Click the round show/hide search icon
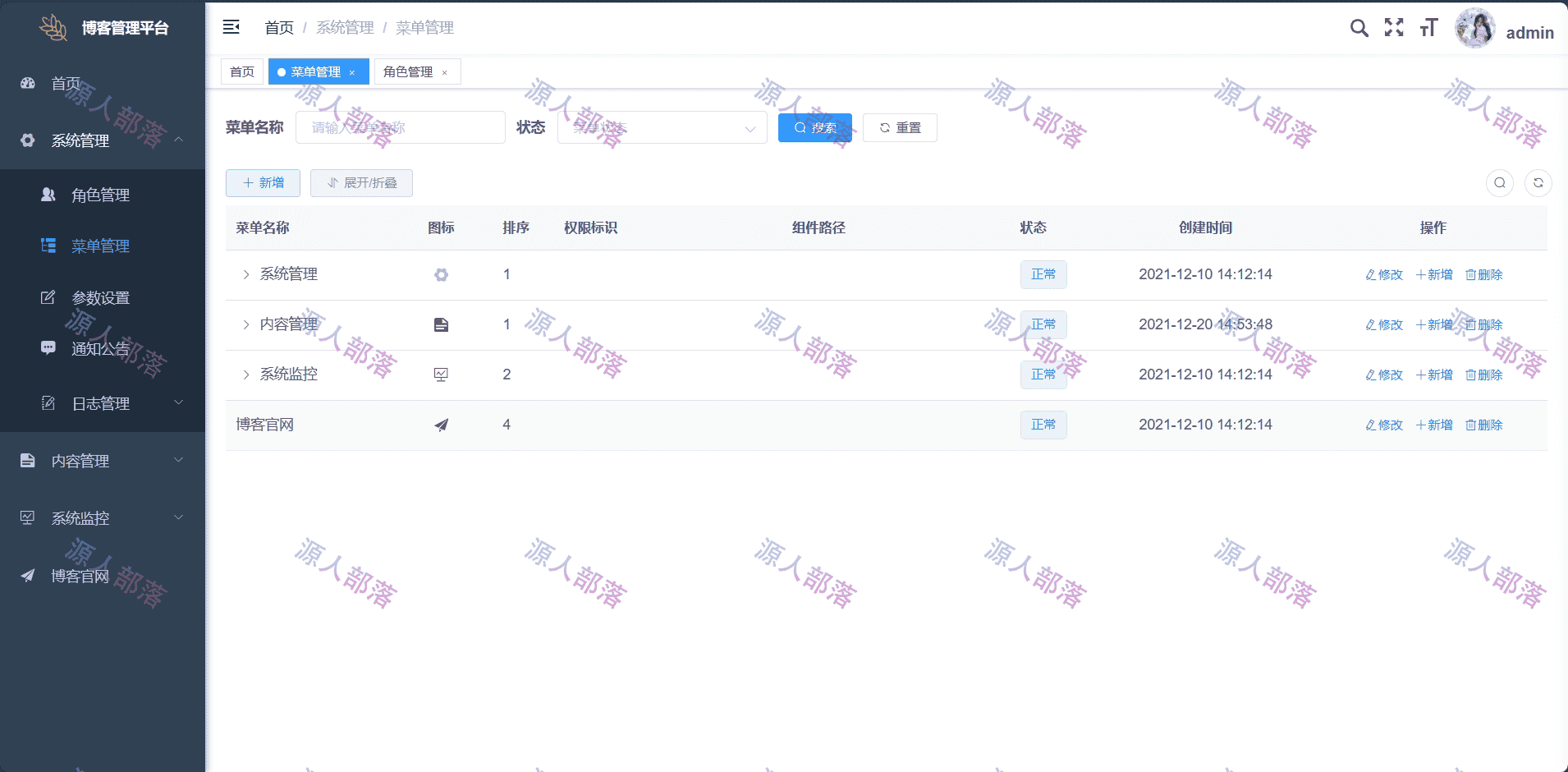1568x772 pixels. [1500, 182]
